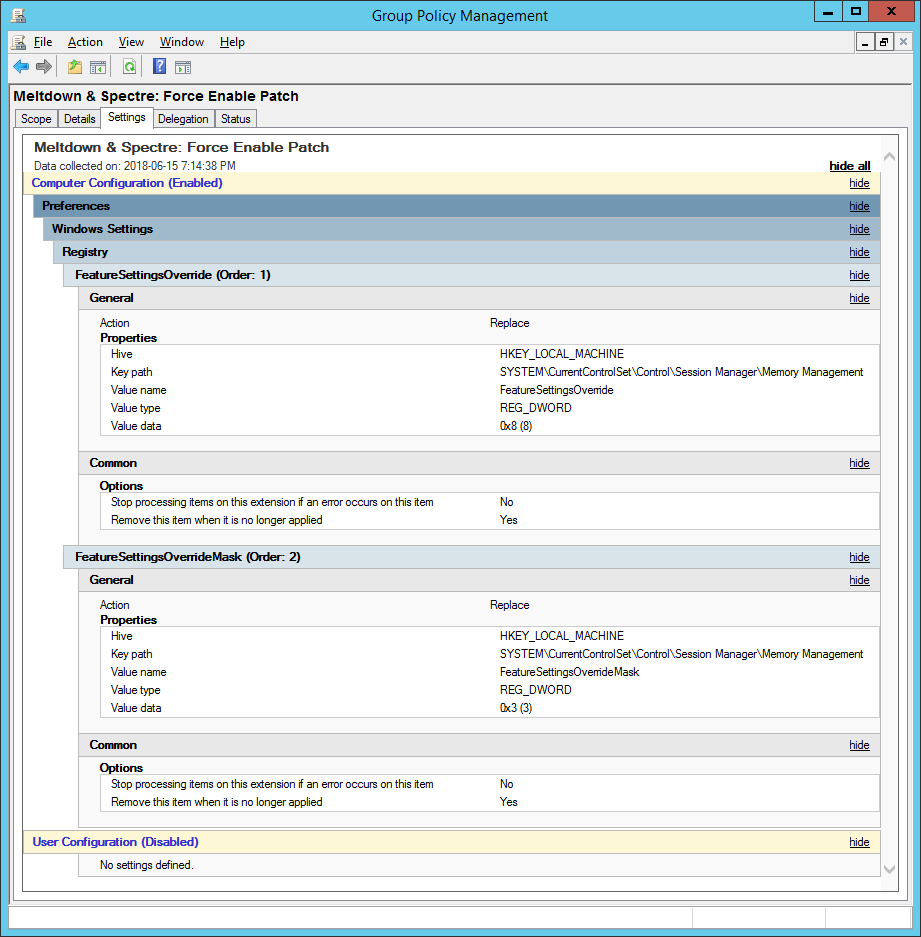Viewport: 921px width, 937px height.
Task: Collapse the Computer Configuration section via hide
Action: pyautogui.click(x=859, y=183)
